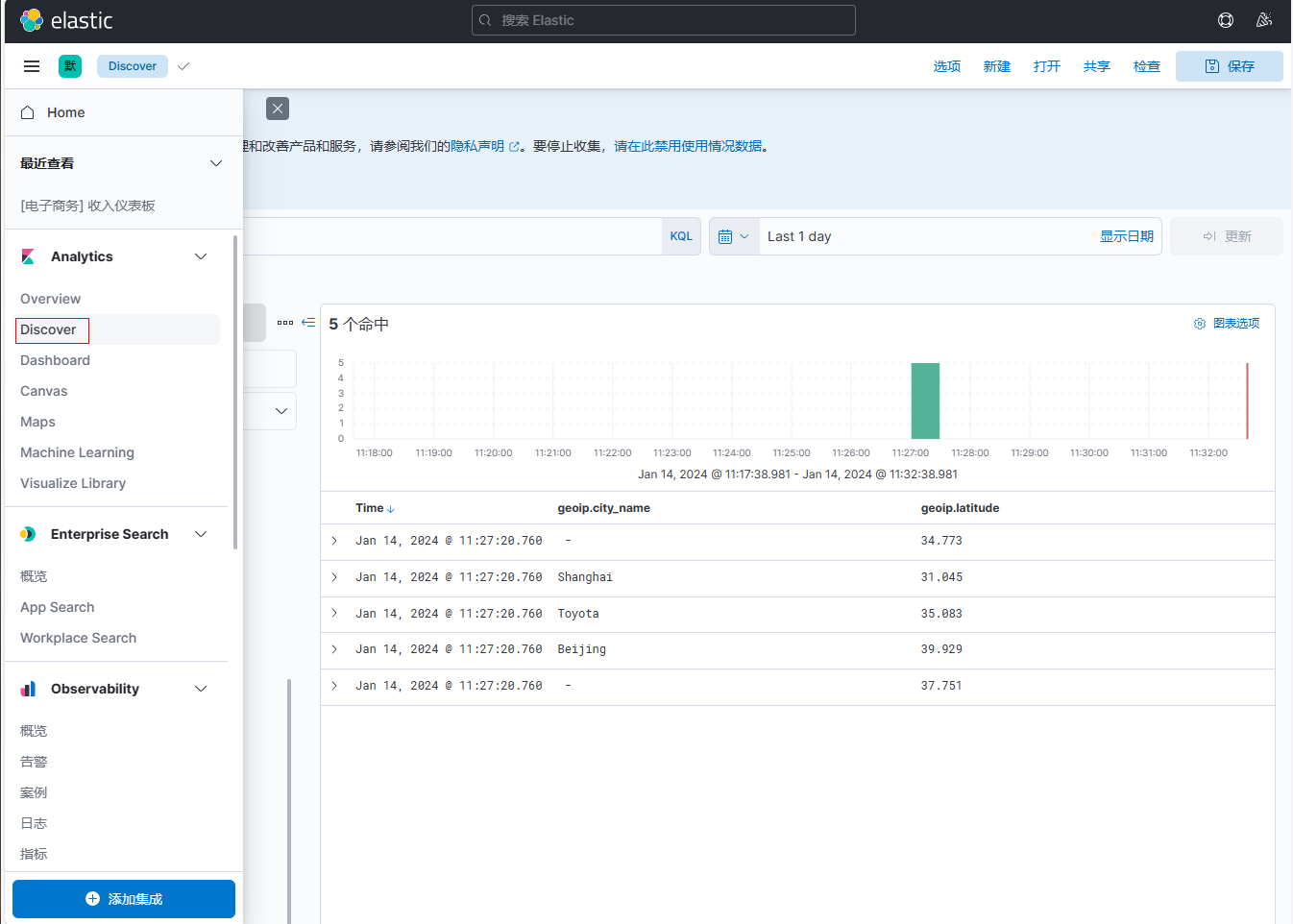Select Machine Learning in side navigation
The height and width of the screenshot is (924, 1293).
click(x=77, y=452)
